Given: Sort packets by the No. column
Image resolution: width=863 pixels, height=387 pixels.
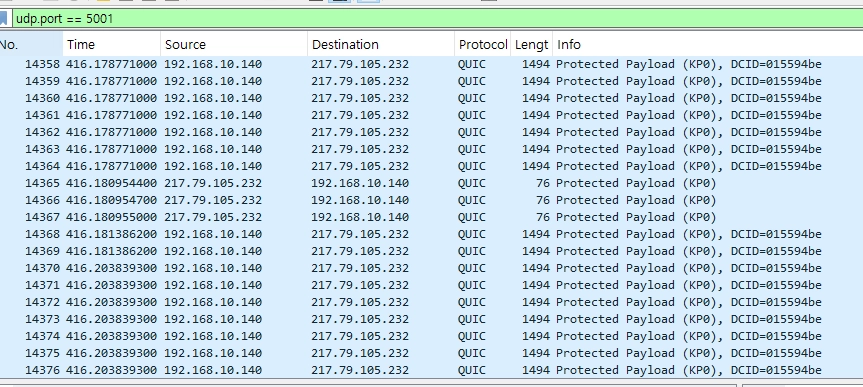Looking at the screenshot, I should tap(31, 45).
